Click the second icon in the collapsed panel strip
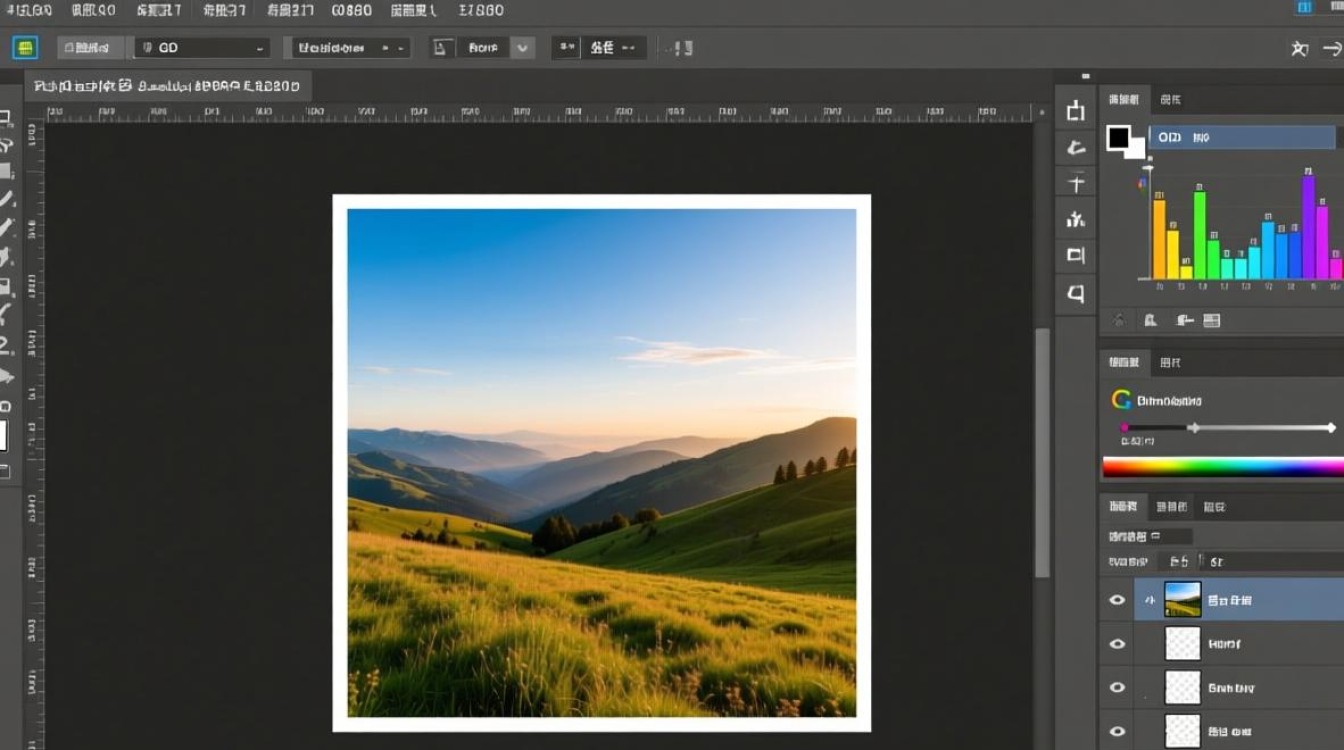The height and width of the screenshot is (750, 1344). pos(1076,148)
